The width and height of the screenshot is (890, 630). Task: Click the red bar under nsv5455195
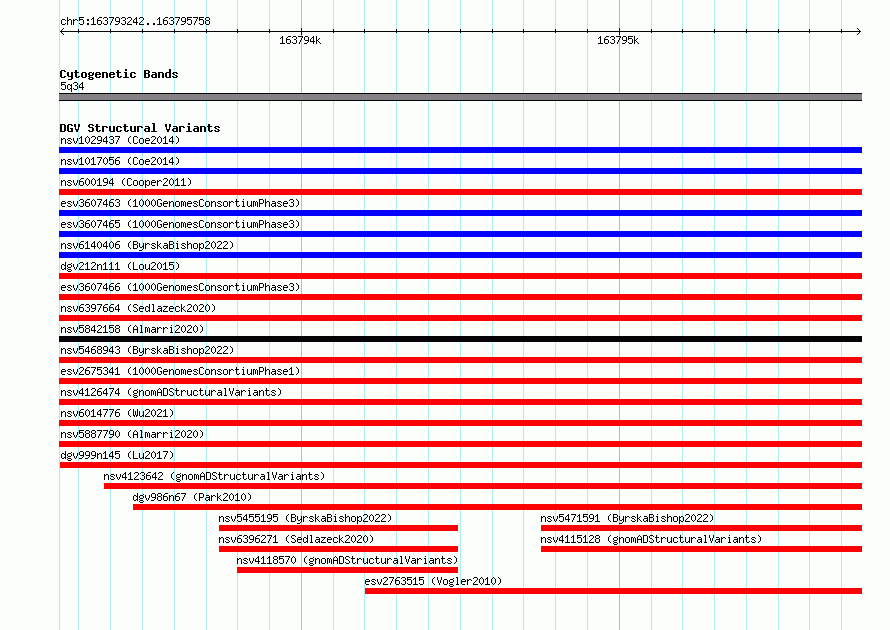338,528
